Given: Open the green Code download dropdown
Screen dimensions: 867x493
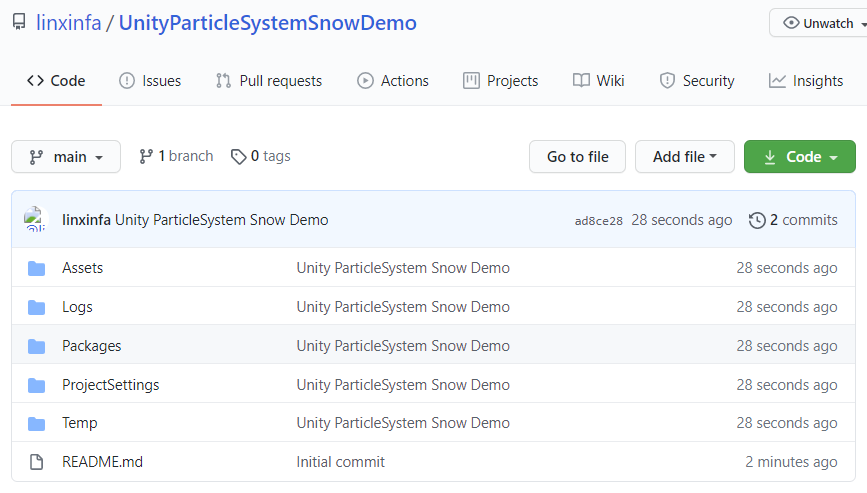Looking at the screenshot, I should 800,157.
